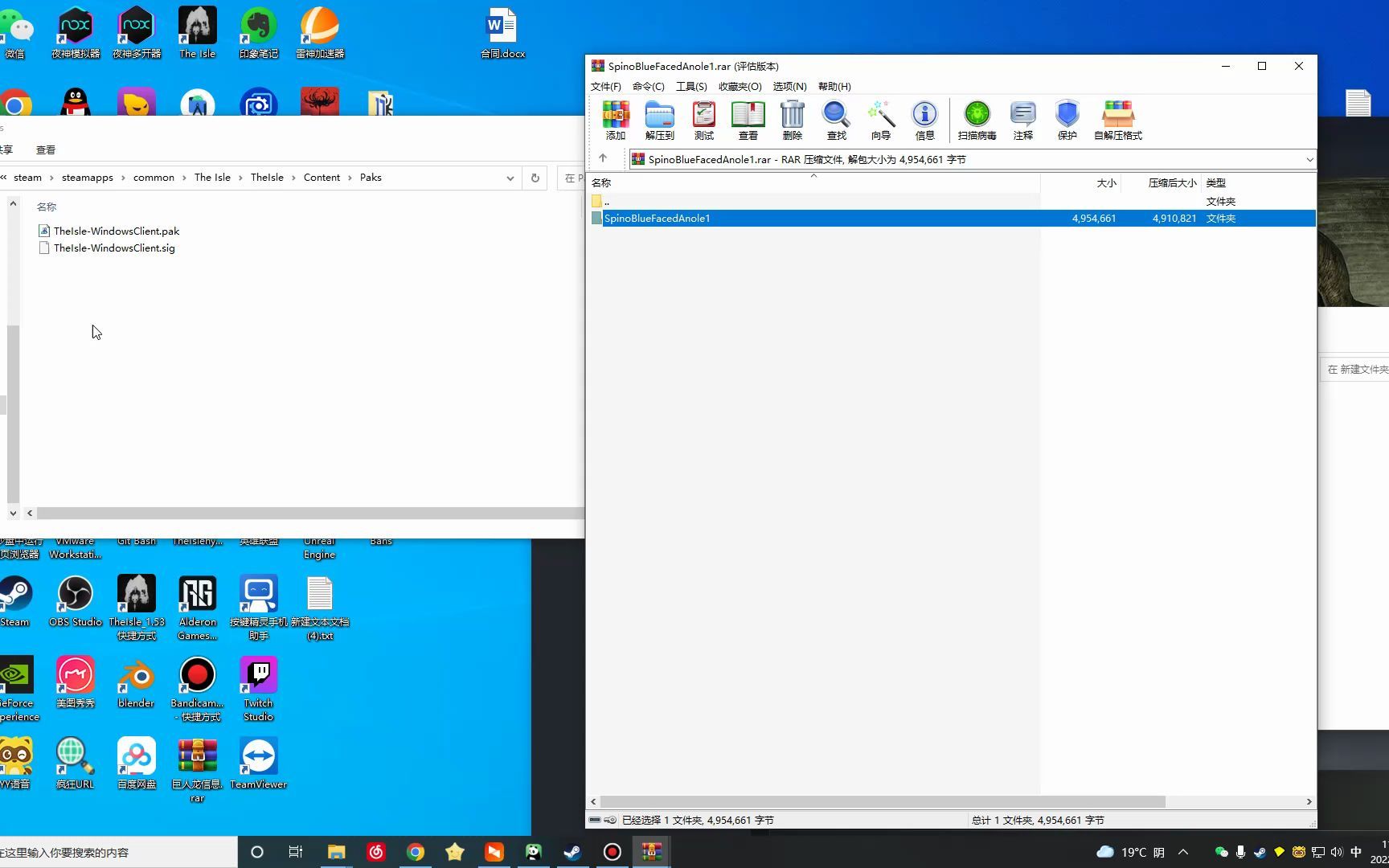
Task: Click the 百度网盘 desktop icon
Action: pyautogui.click(x=137, y=764)
